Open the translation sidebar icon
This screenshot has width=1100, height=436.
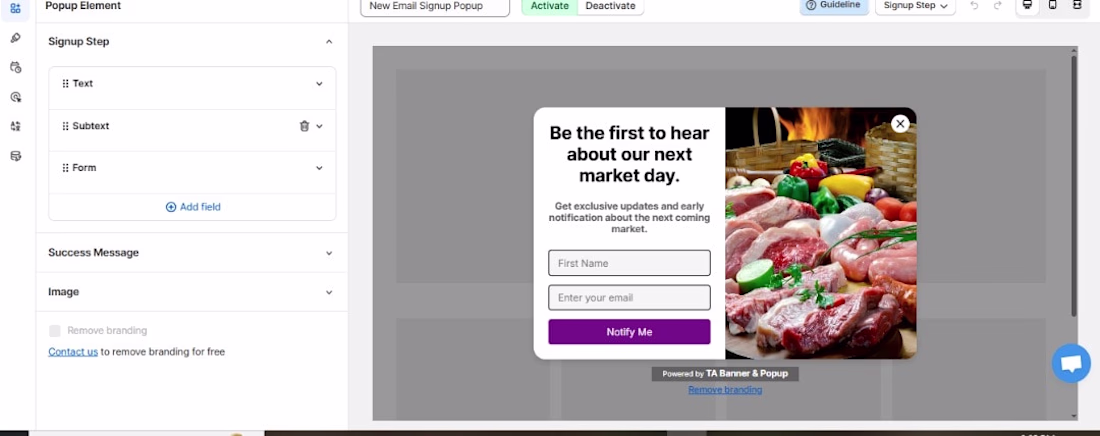15,126
